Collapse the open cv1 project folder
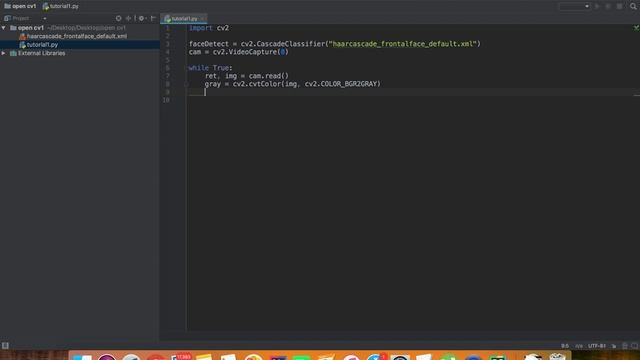640x360 pixels. (4, 28)
